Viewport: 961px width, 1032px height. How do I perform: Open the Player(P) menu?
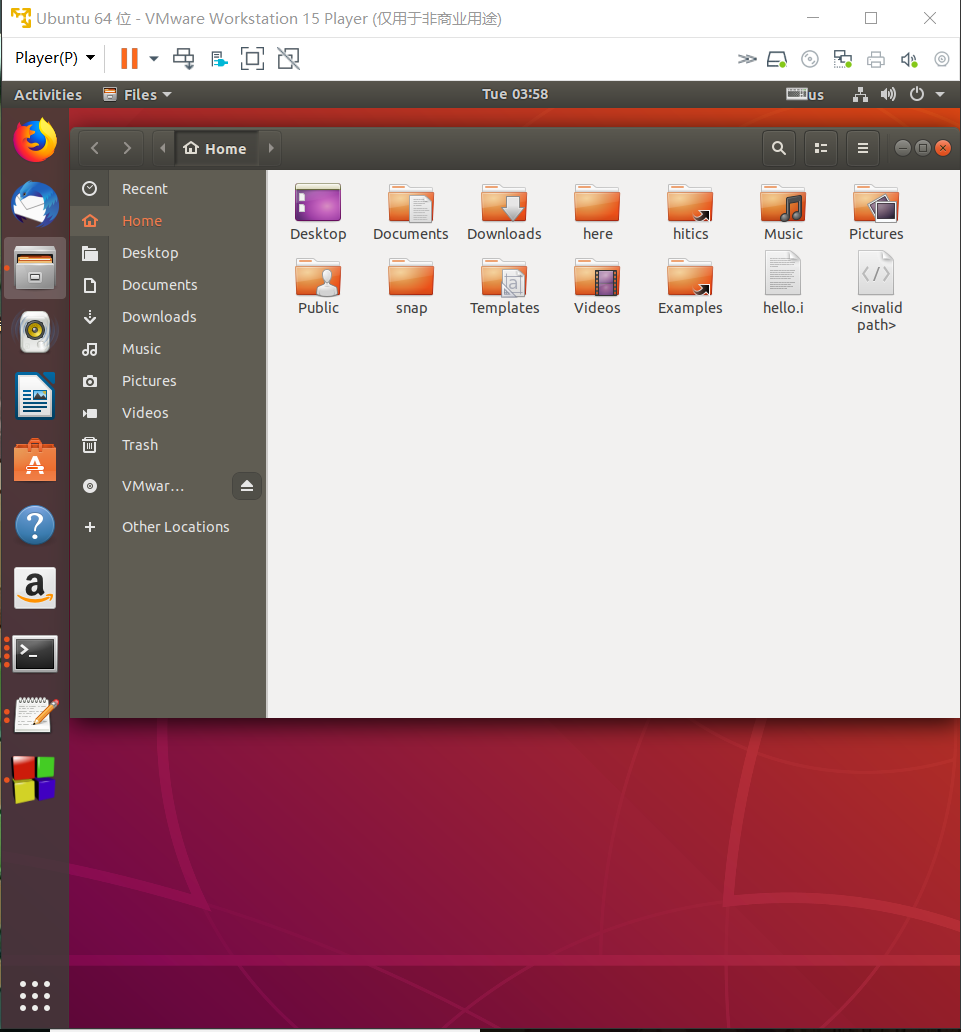[x=55, y=59]
